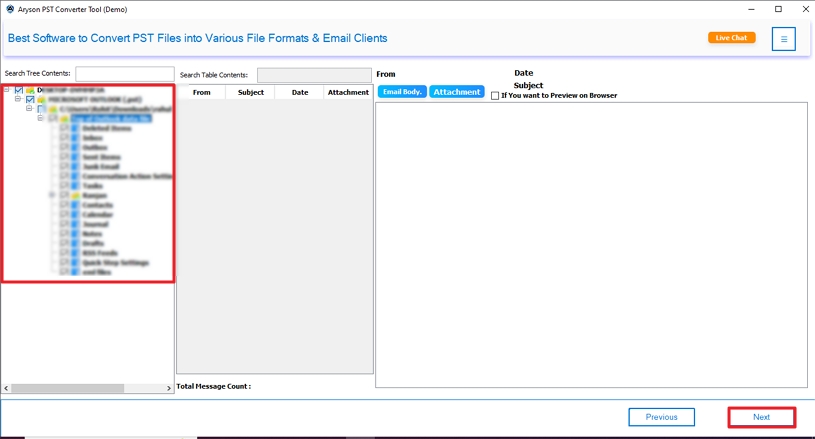Minimize the Aryson PST Converter window
The width and height of the screenshot is (815, 439).
[751, 9]
